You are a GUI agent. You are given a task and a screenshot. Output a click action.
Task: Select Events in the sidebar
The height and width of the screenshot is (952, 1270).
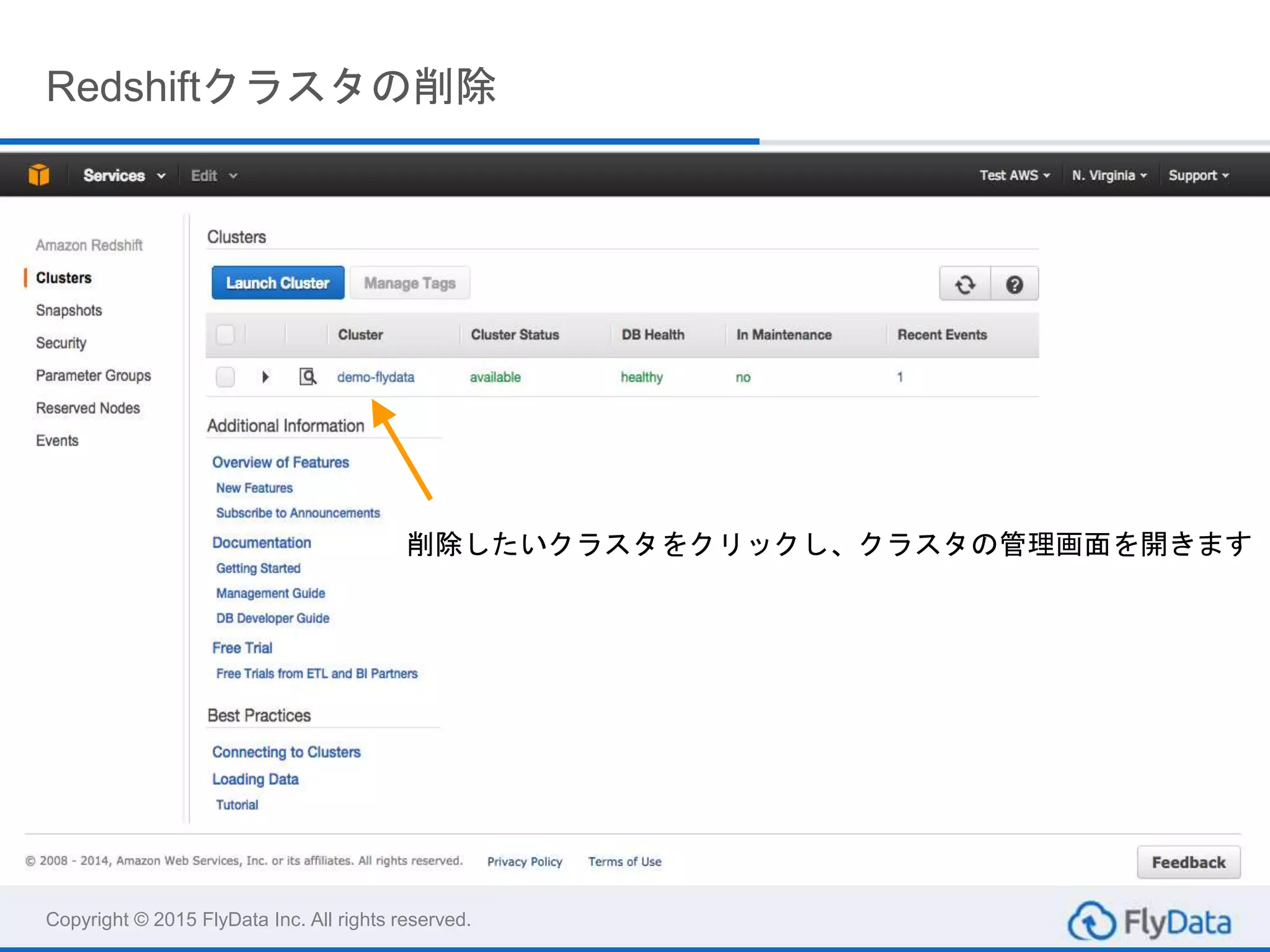tap(57, 441)
